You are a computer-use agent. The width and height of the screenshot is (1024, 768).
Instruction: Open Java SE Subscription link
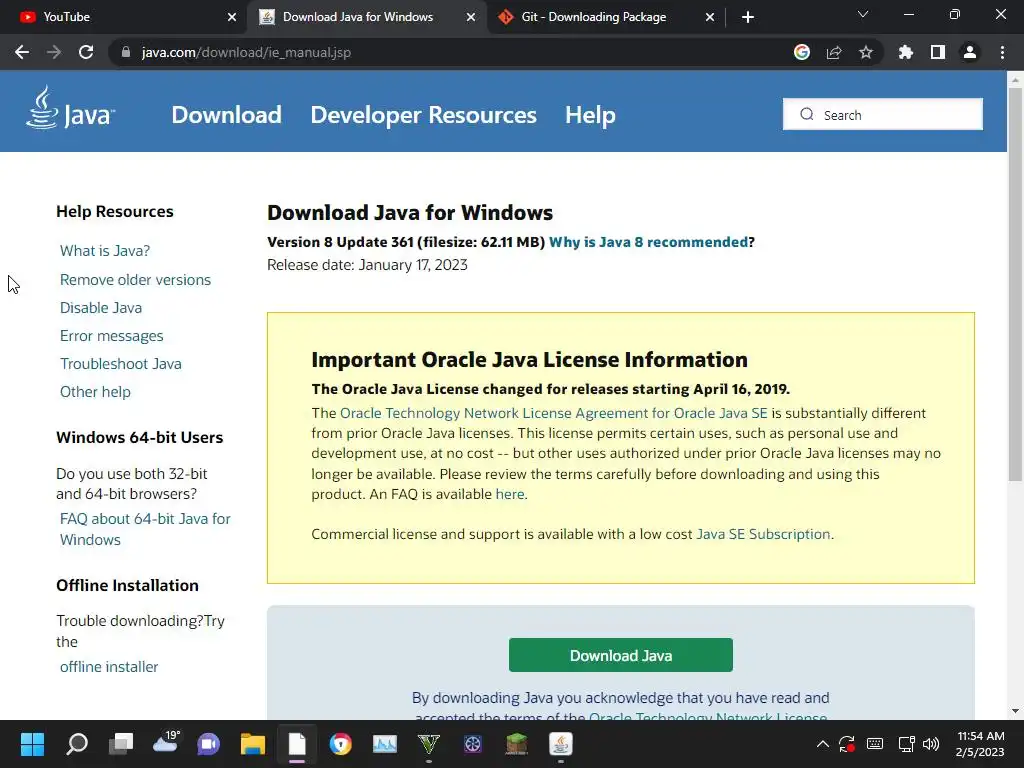pyautogui.click(x=763, y=534)
